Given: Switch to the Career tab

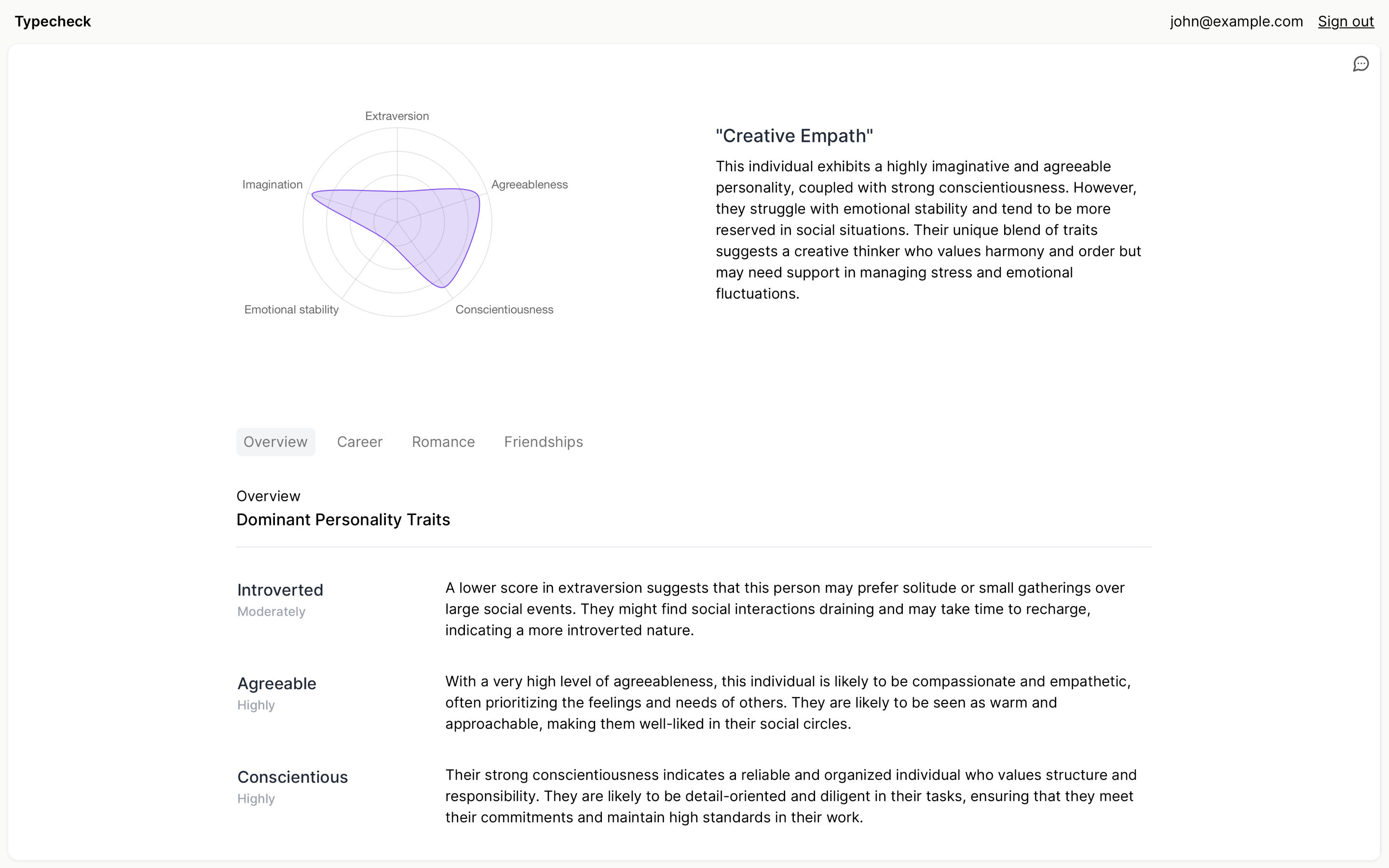Looking at the screenshot, I should (x=359, y=442).
